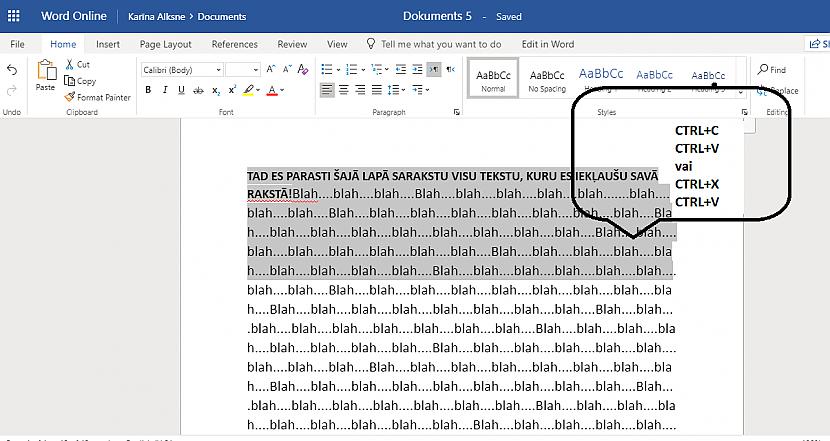
Task: Click Increase Indent icon
Action: 417,69
